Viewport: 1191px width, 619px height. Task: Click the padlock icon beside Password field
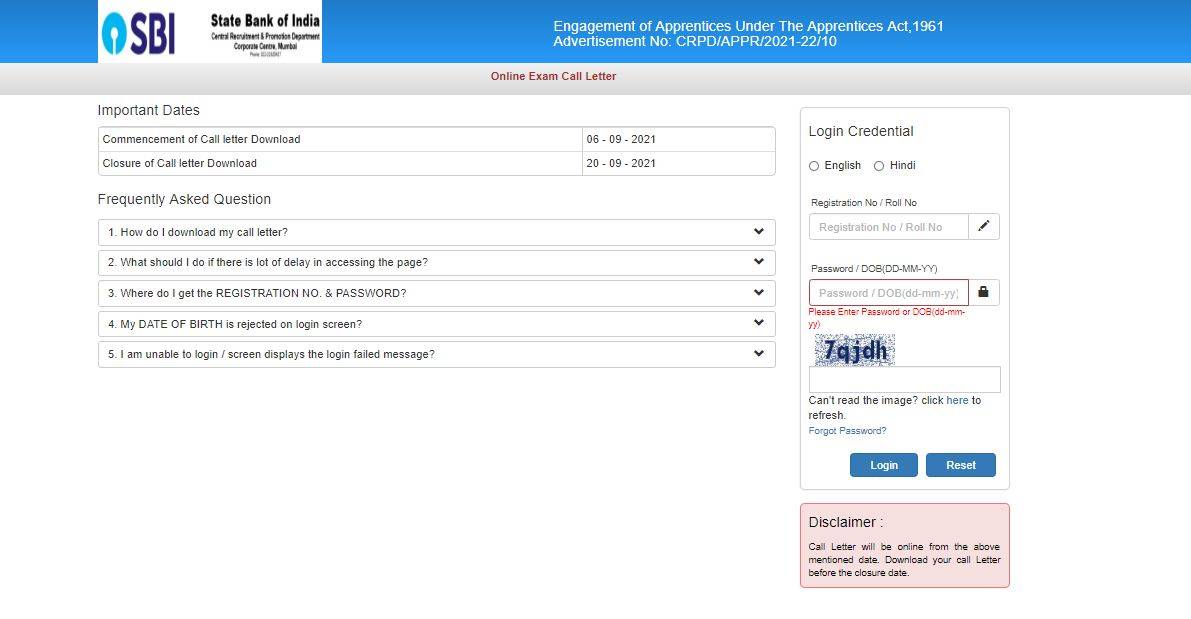pyautogui.click(x=983, y=292)
